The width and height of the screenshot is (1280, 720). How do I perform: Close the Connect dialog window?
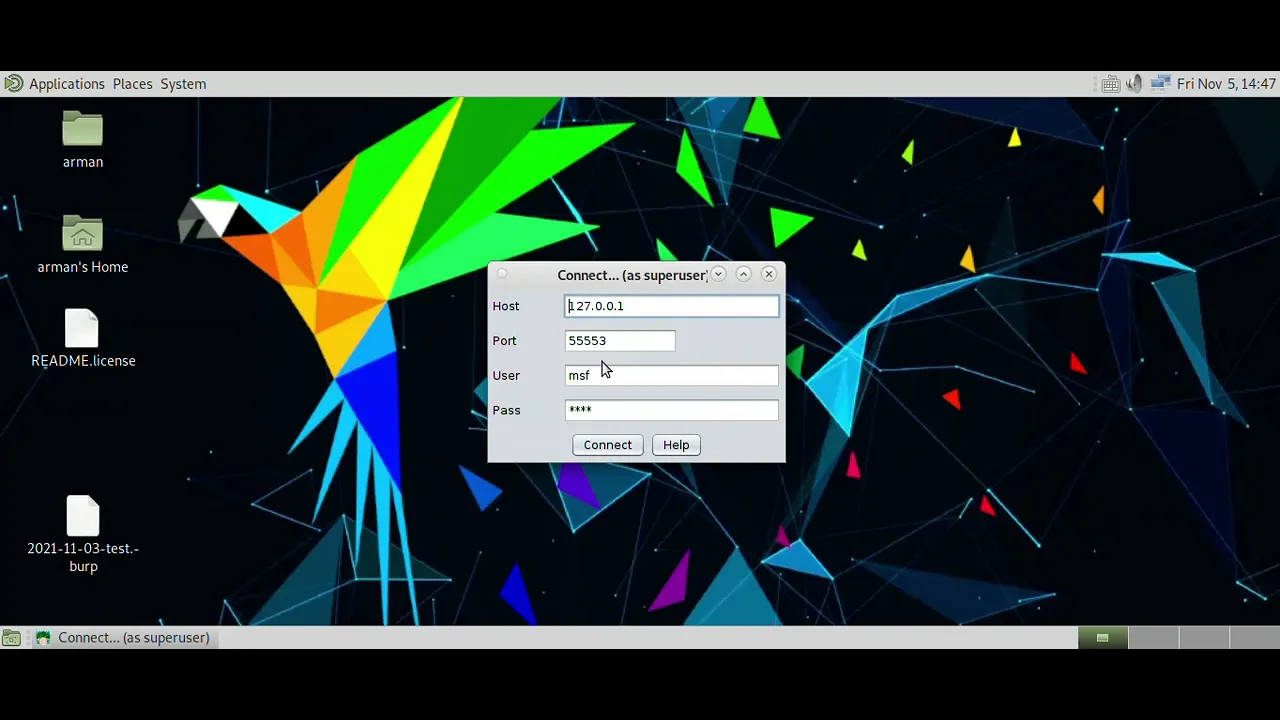769,274
